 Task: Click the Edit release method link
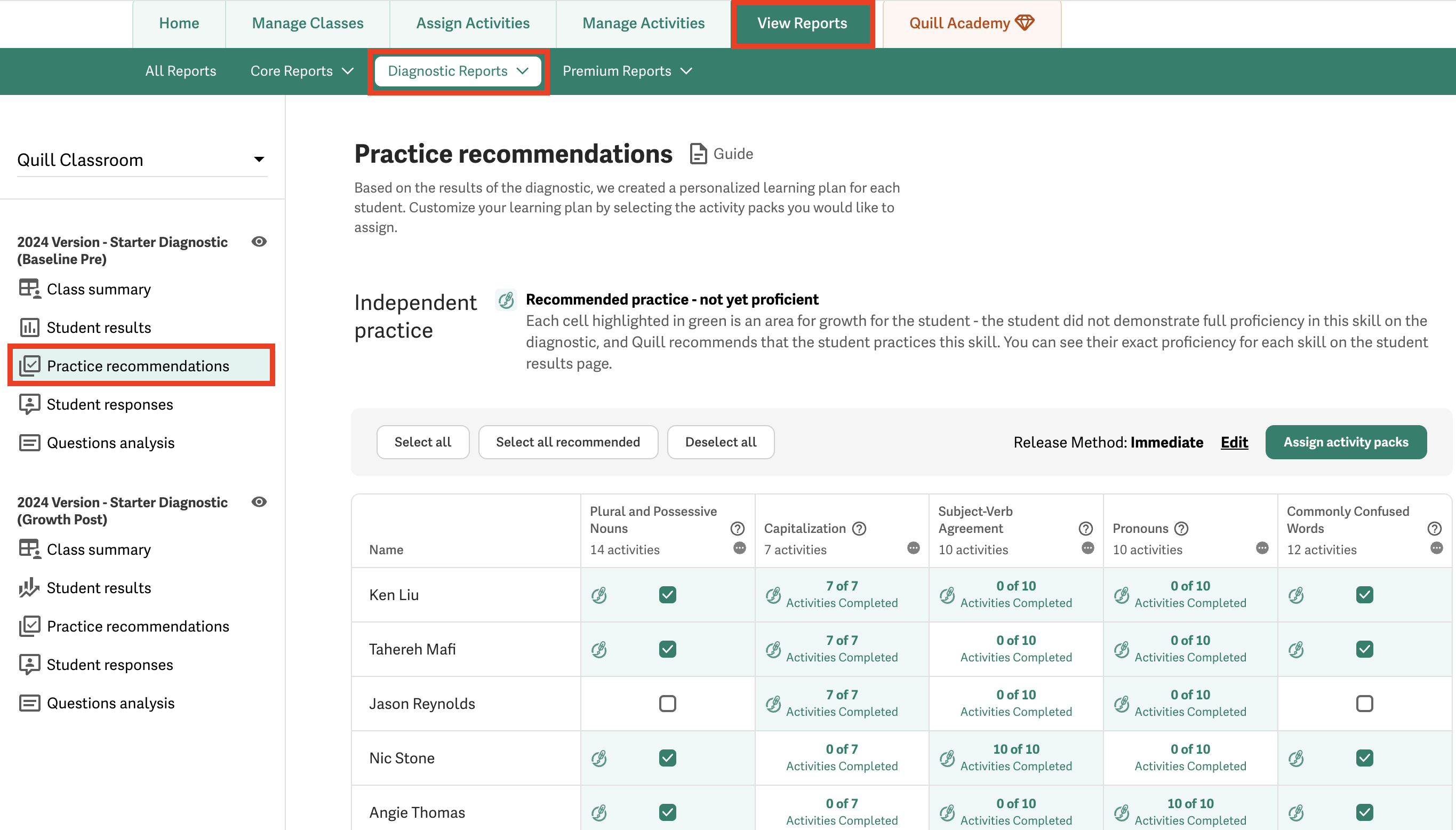coord(1234,442)
